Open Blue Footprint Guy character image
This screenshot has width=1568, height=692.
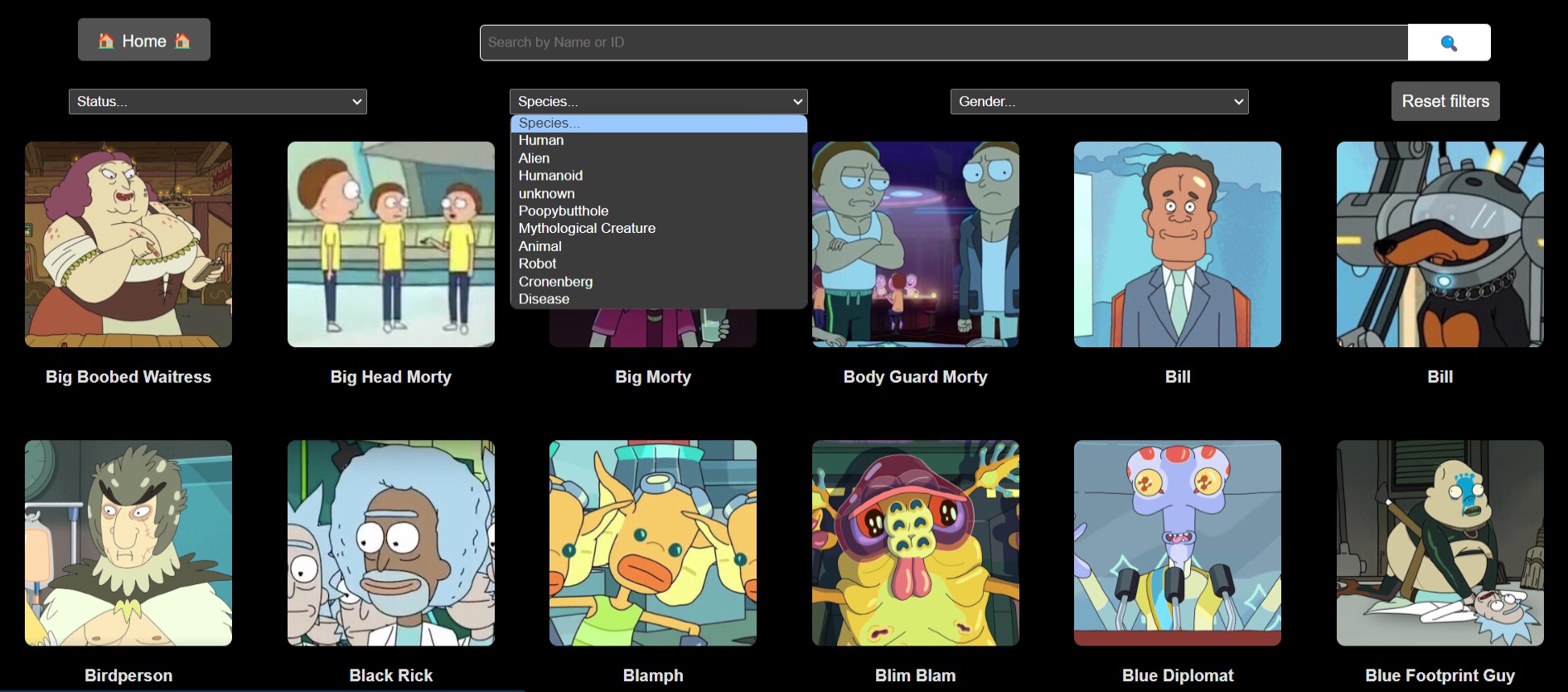click(x=1440, y=543)
